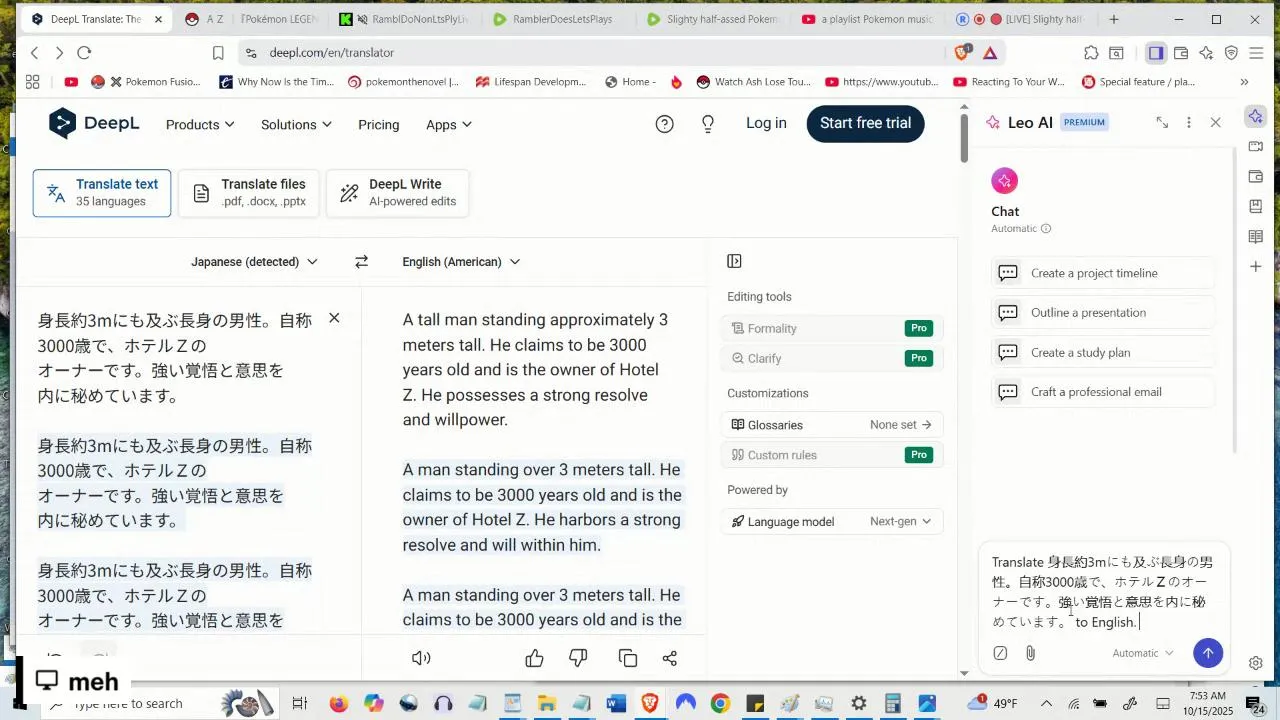
Task: Choose Outline a presentation suggestion
Action: click(x=1104, y=313)
